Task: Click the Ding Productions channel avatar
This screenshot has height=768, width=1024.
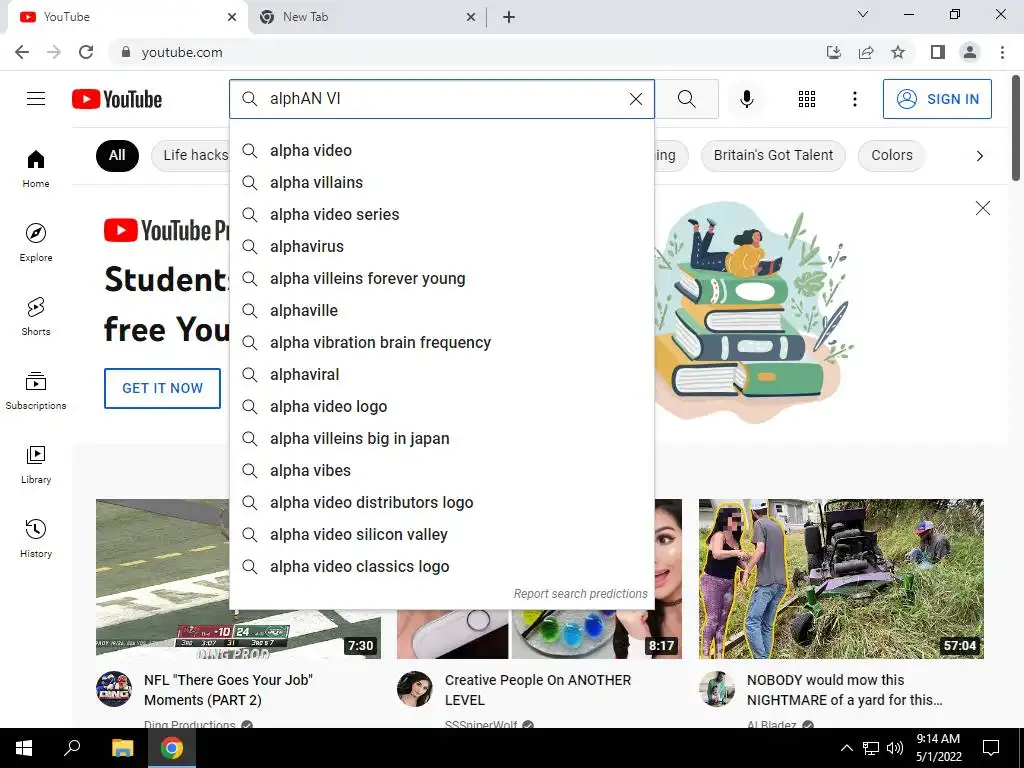Action: point(114,689)
